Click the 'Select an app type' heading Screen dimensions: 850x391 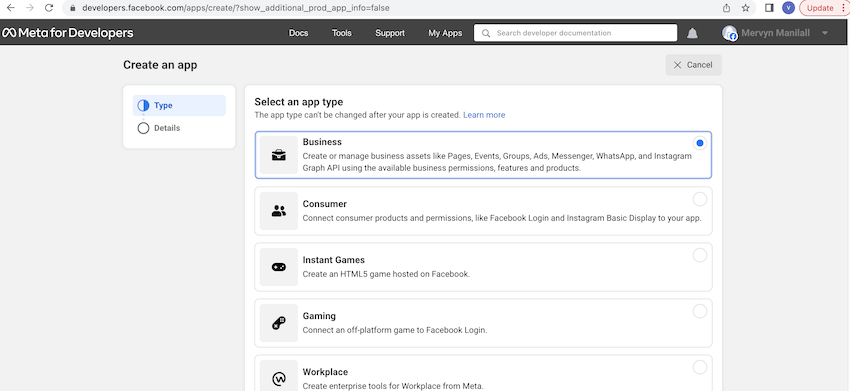click(299, 102)
